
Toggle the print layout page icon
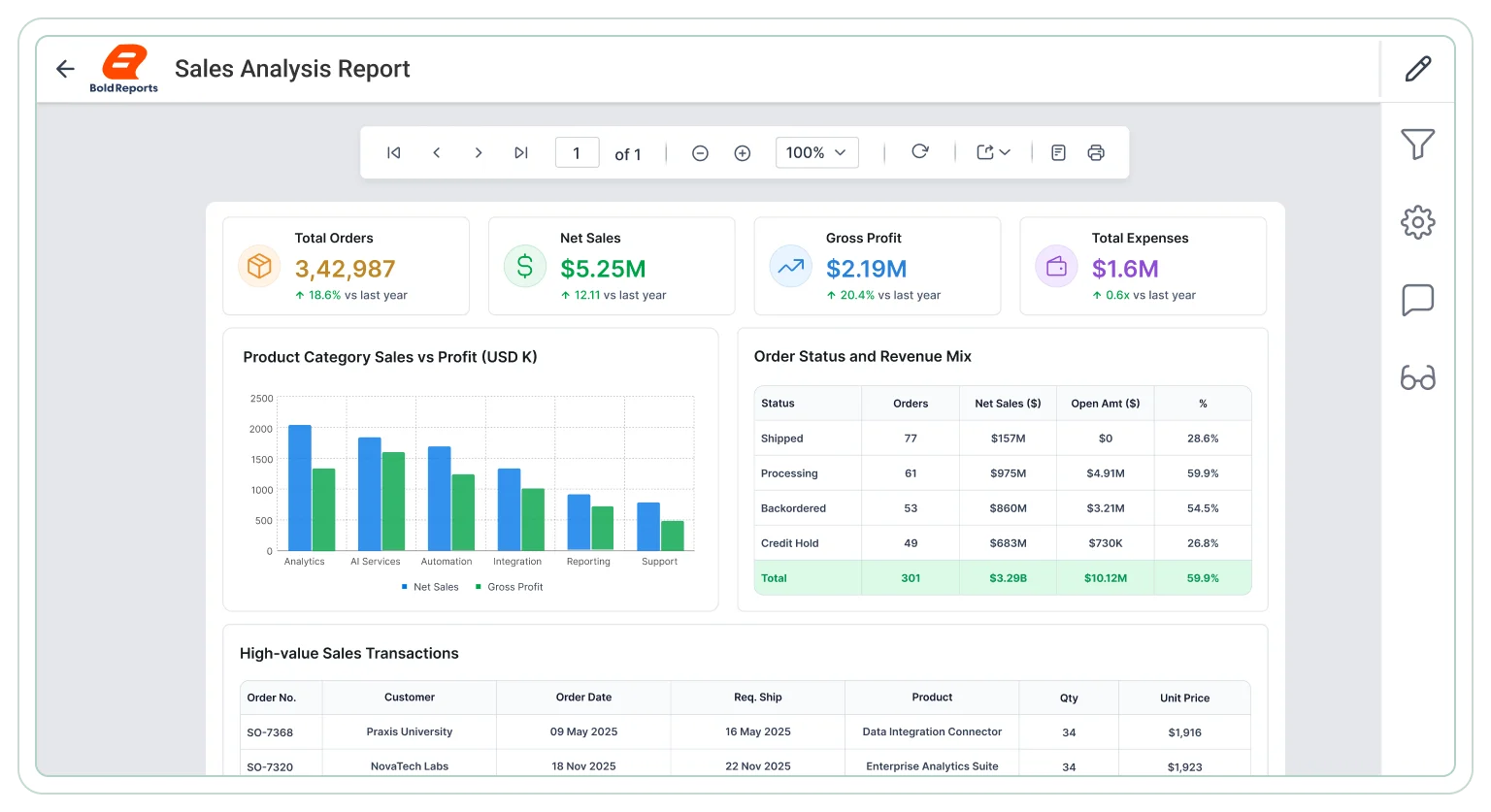point(1059,152)
